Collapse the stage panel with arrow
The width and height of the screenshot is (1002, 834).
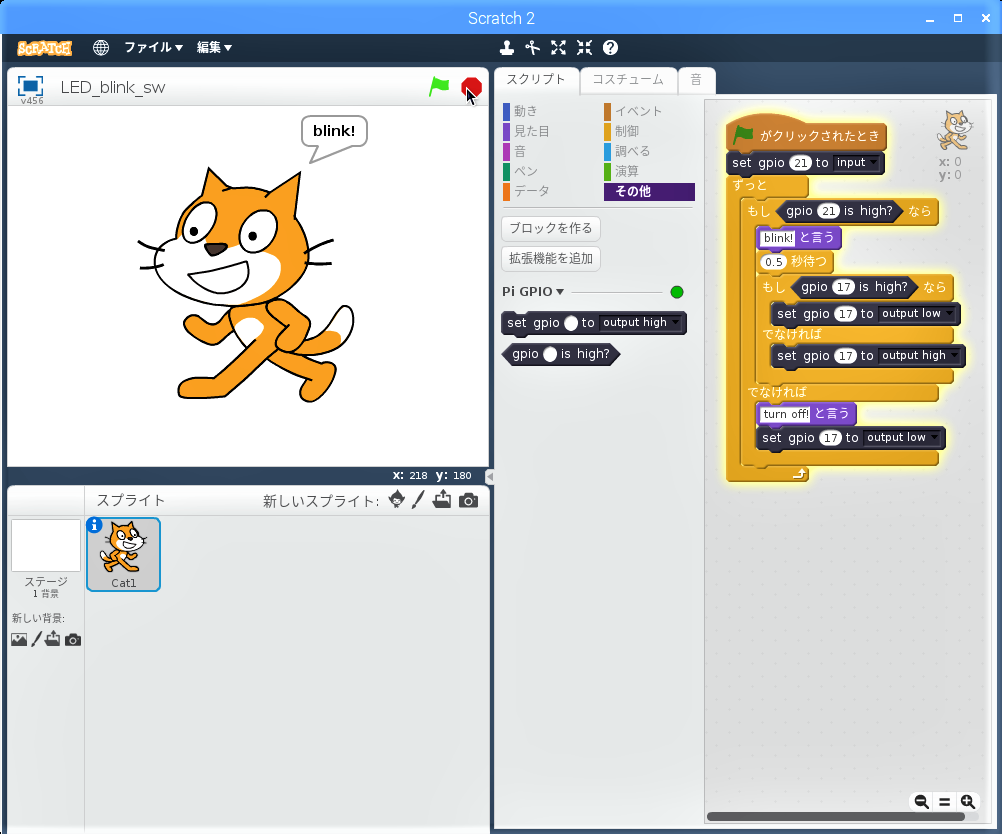489,476
